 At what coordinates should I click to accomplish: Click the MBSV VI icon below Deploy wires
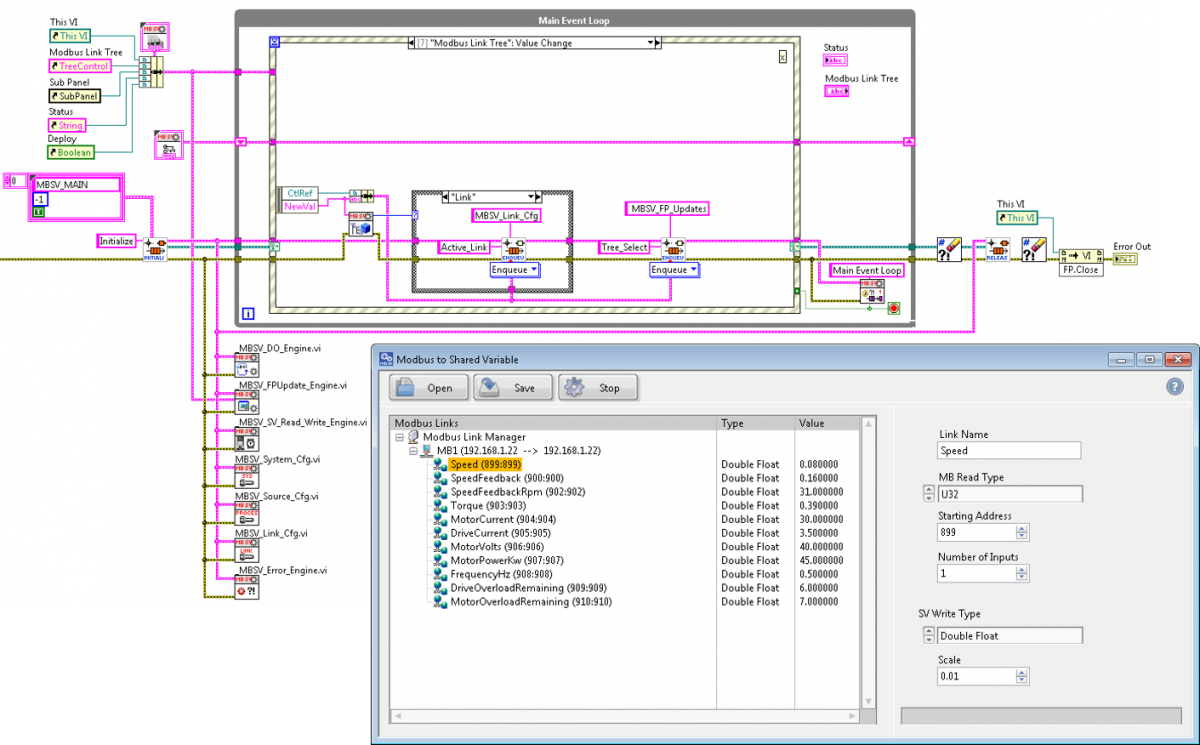(x=169, y=143)
